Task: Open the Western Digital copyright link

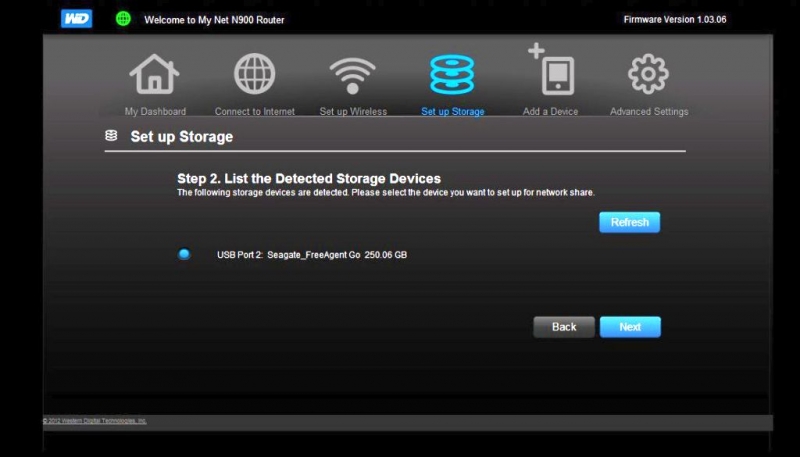Action: 94,421
